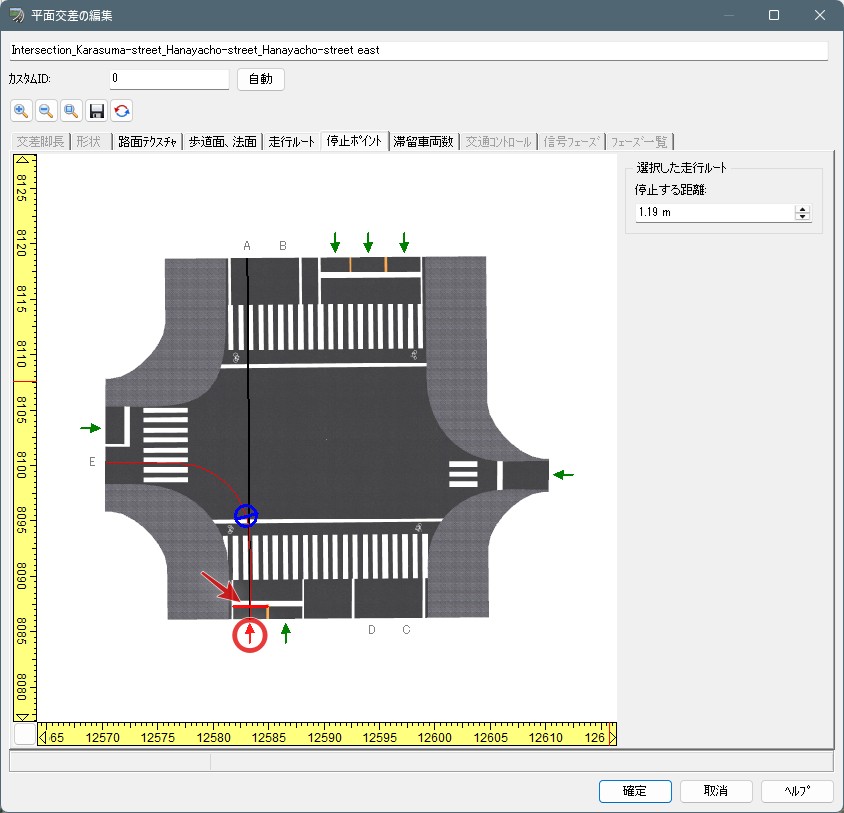The image size is (844, 813).
Task: Click the zoom-to-fit magnifier icon
Action: click(71, 111)
